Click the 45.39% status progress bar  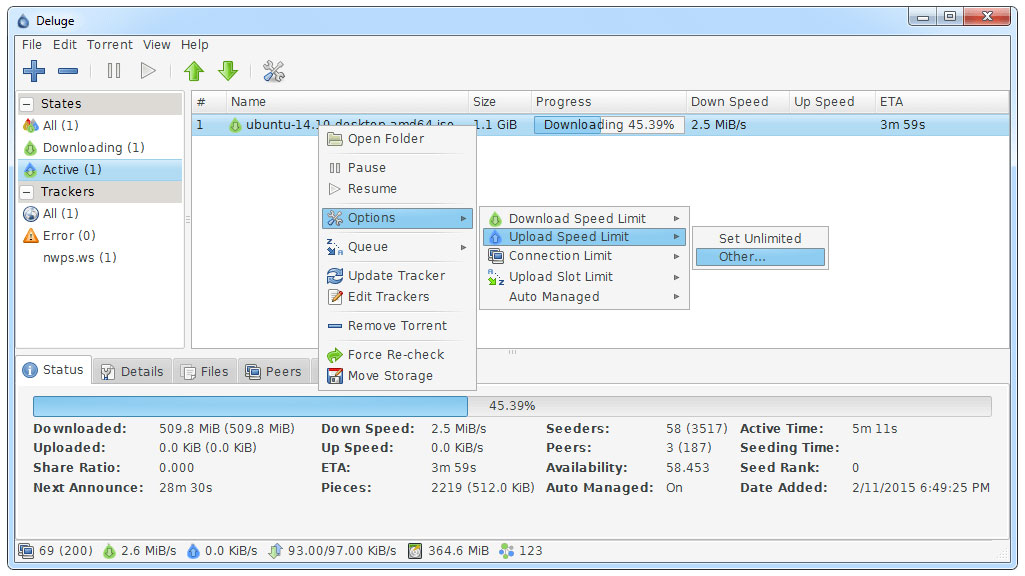pos(512,406)
